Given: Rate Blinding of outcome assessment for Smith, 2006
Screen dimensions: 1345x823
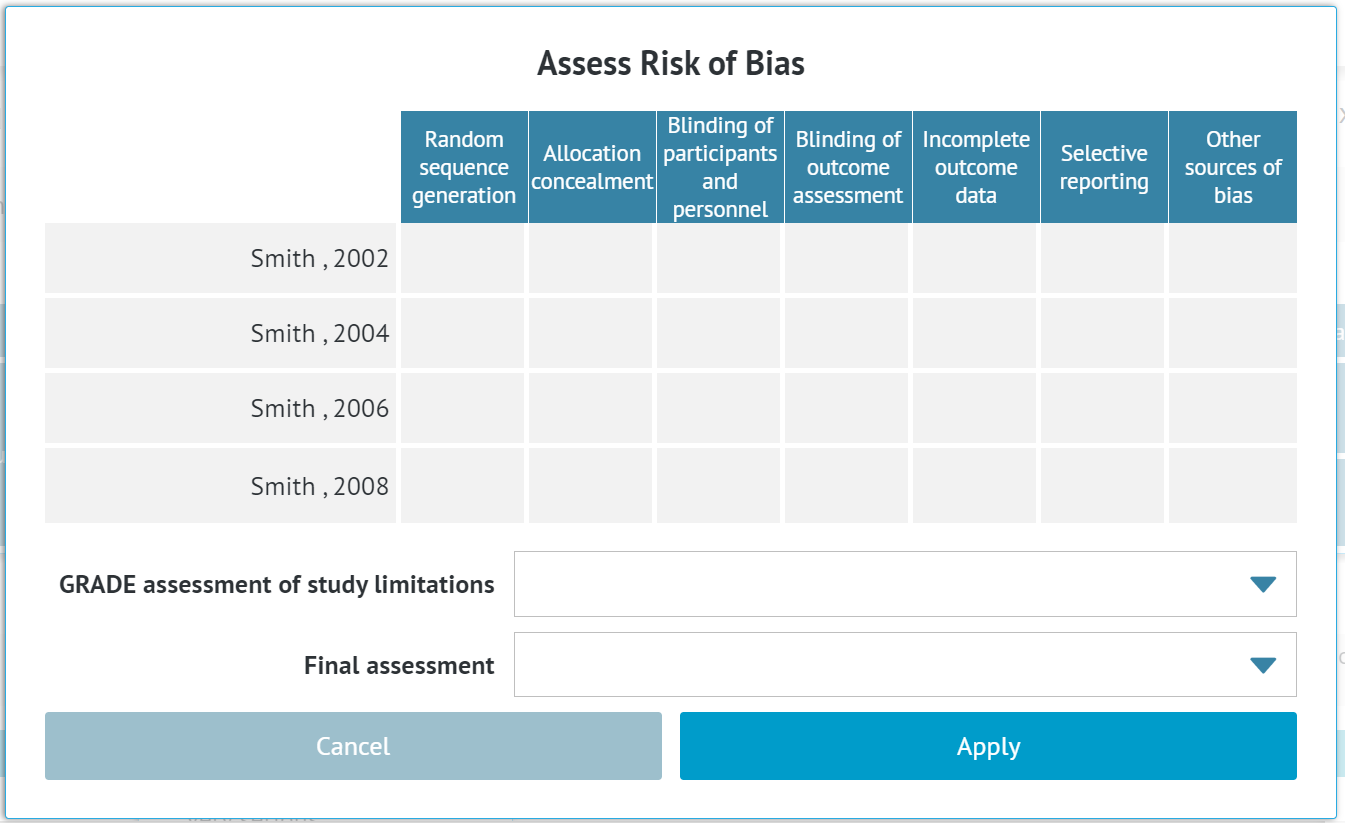Looking at the screenshot, I should 846,408.
